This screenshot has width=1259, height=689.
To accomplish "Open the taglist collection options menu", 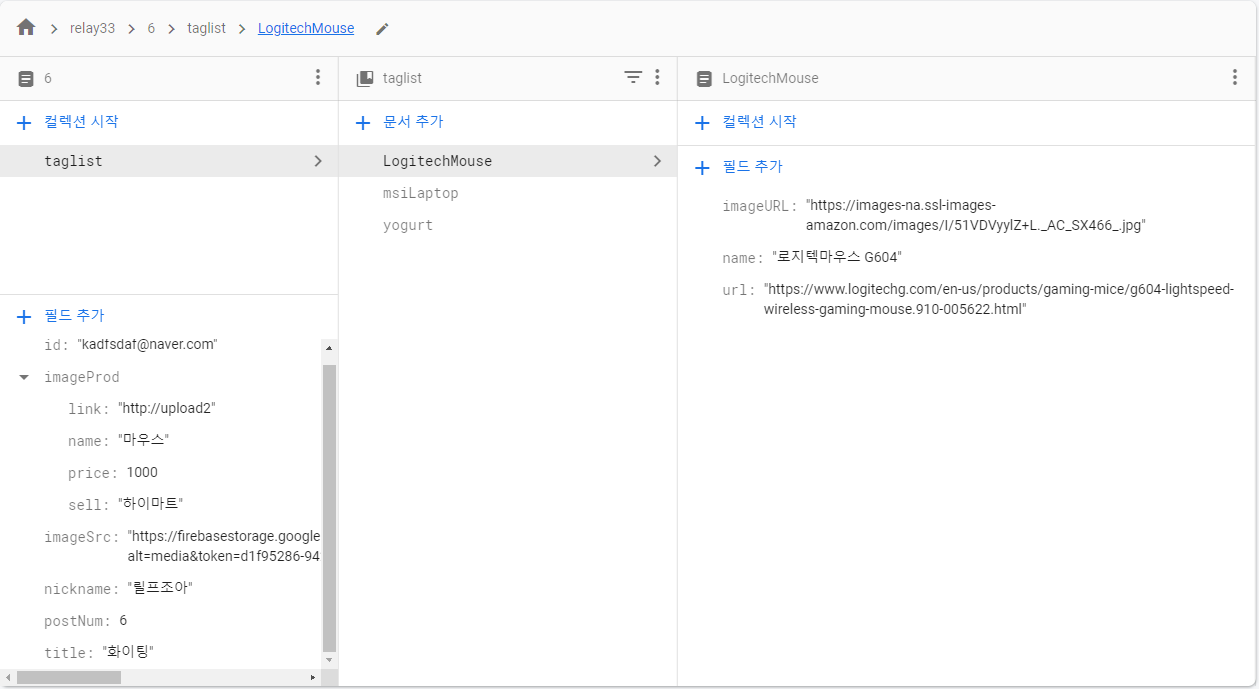I will click(x=657, y=77).
